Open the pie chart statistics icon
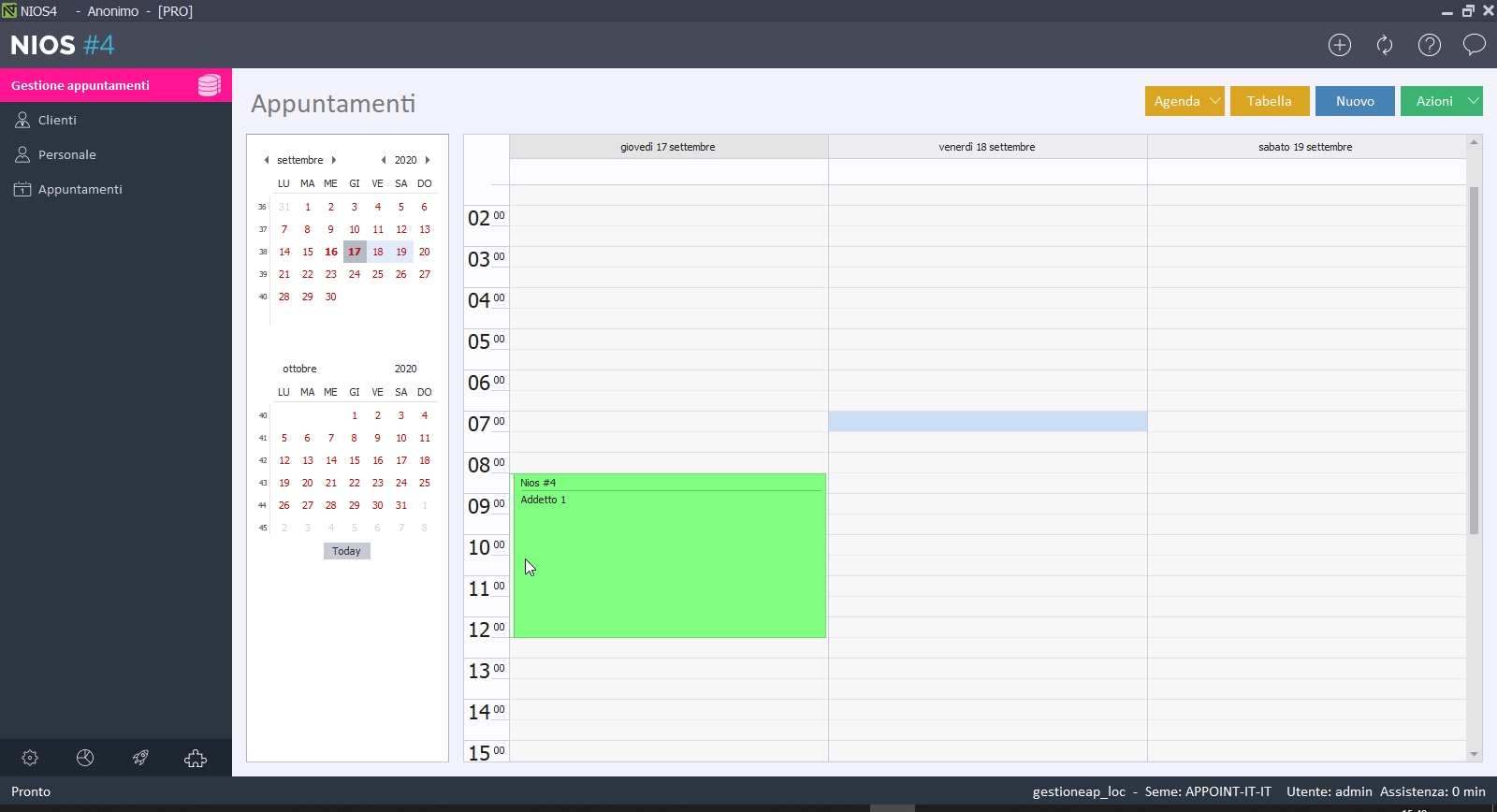1497x812 pixels. click(x=85, y=758)
